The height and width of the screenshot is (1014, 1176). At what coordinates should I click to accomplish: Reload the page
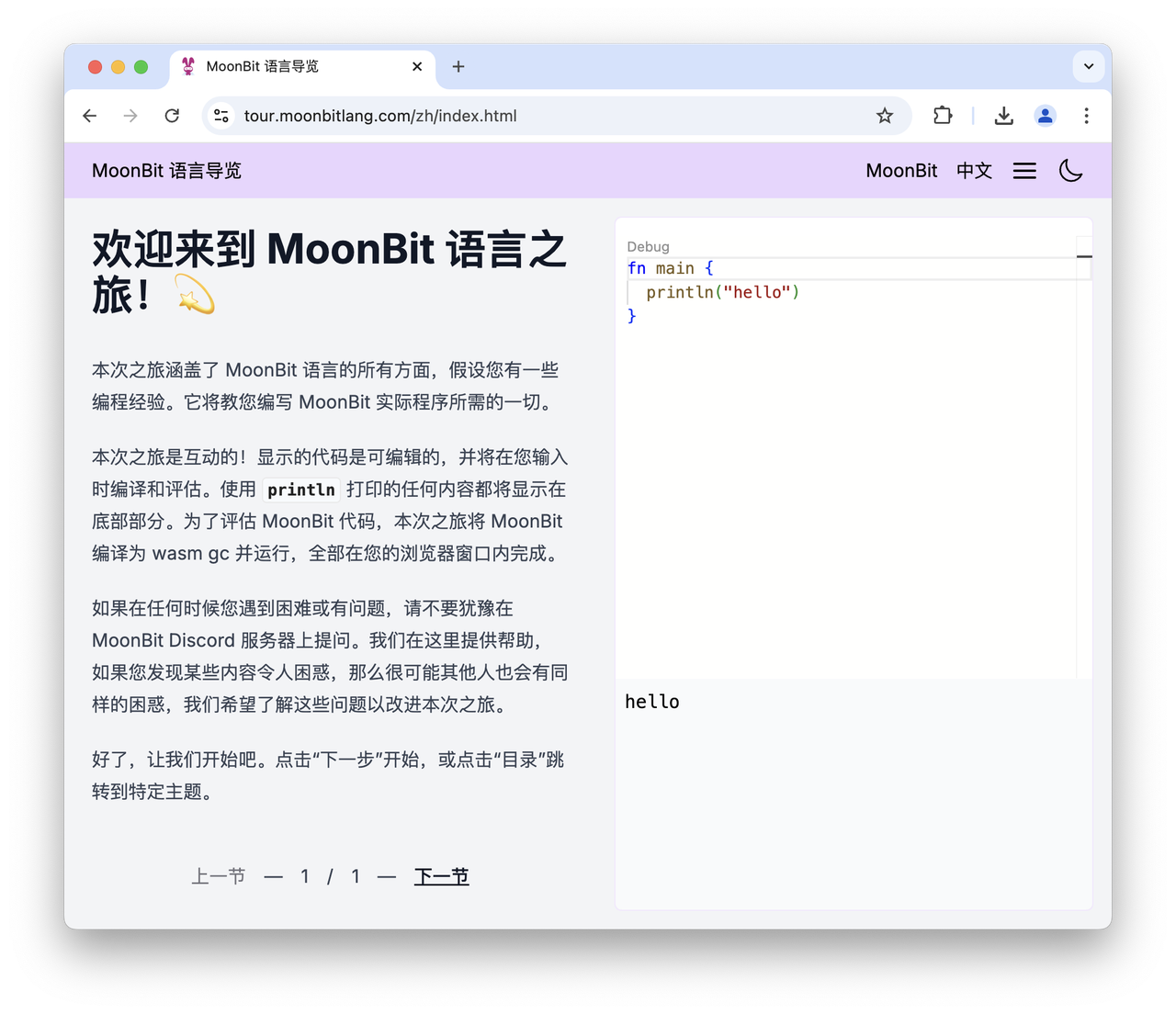172,116
